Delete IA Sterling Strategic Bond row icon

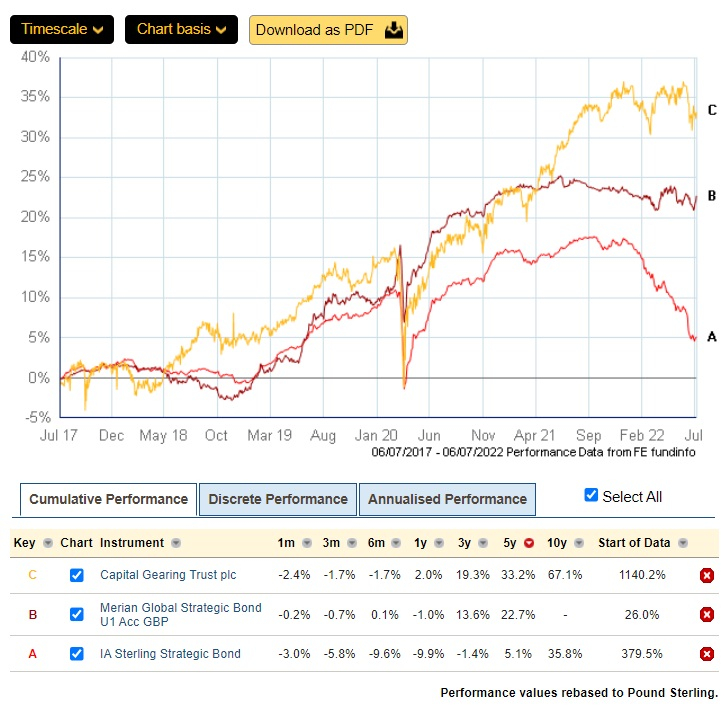click(x=706, y=654)
